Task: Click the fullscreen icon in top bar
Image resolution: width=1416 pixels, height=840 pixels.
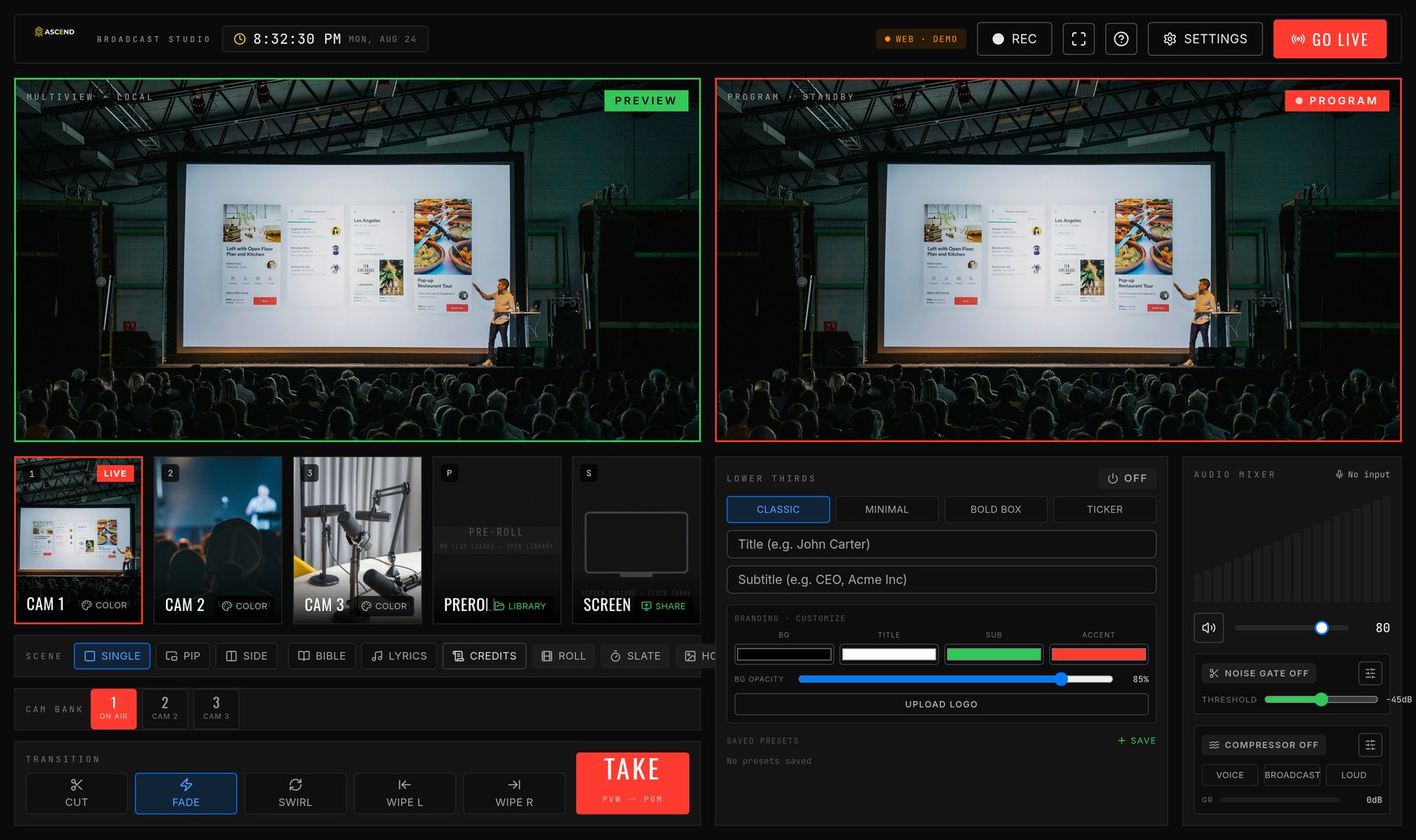Action: coord(1079,39)
